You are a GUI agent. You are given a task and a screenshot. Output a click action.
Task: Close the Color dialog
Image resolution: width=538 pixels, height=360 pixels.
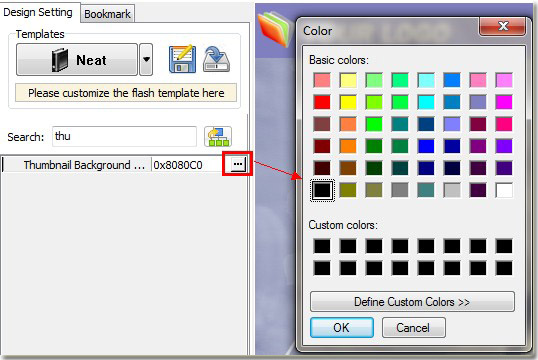click(x=502, y=26)
